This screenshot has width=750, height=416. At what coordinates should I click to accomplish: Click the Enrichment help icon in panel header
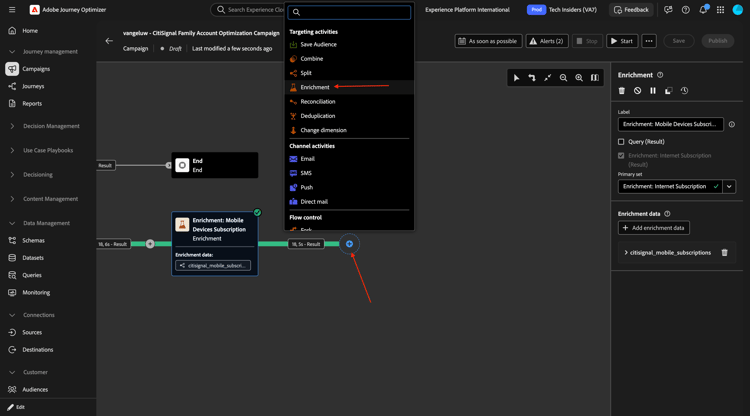coord(660,75)
